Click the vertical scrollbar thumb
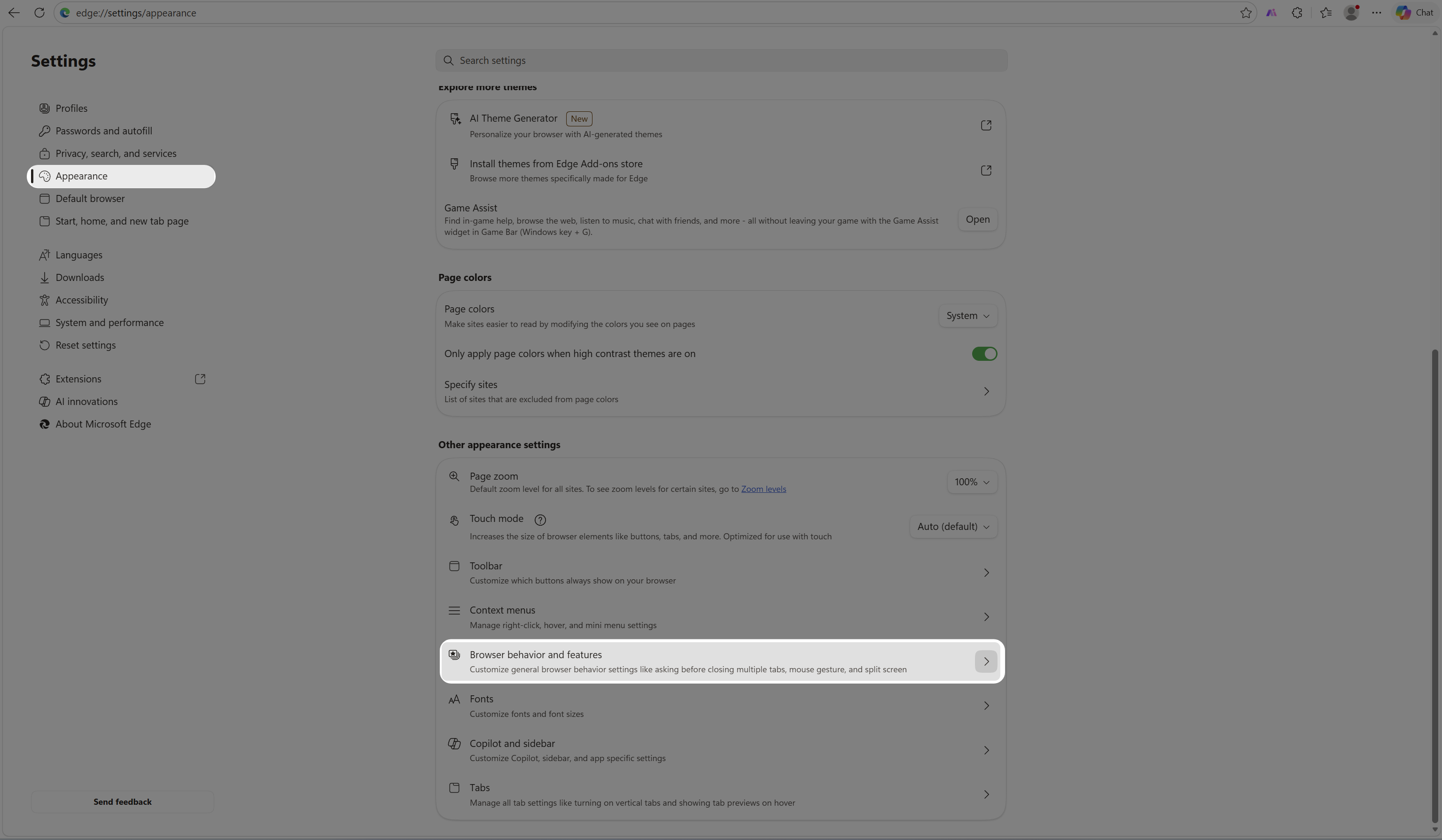The image size is (1442, 840). [1434, 586]
